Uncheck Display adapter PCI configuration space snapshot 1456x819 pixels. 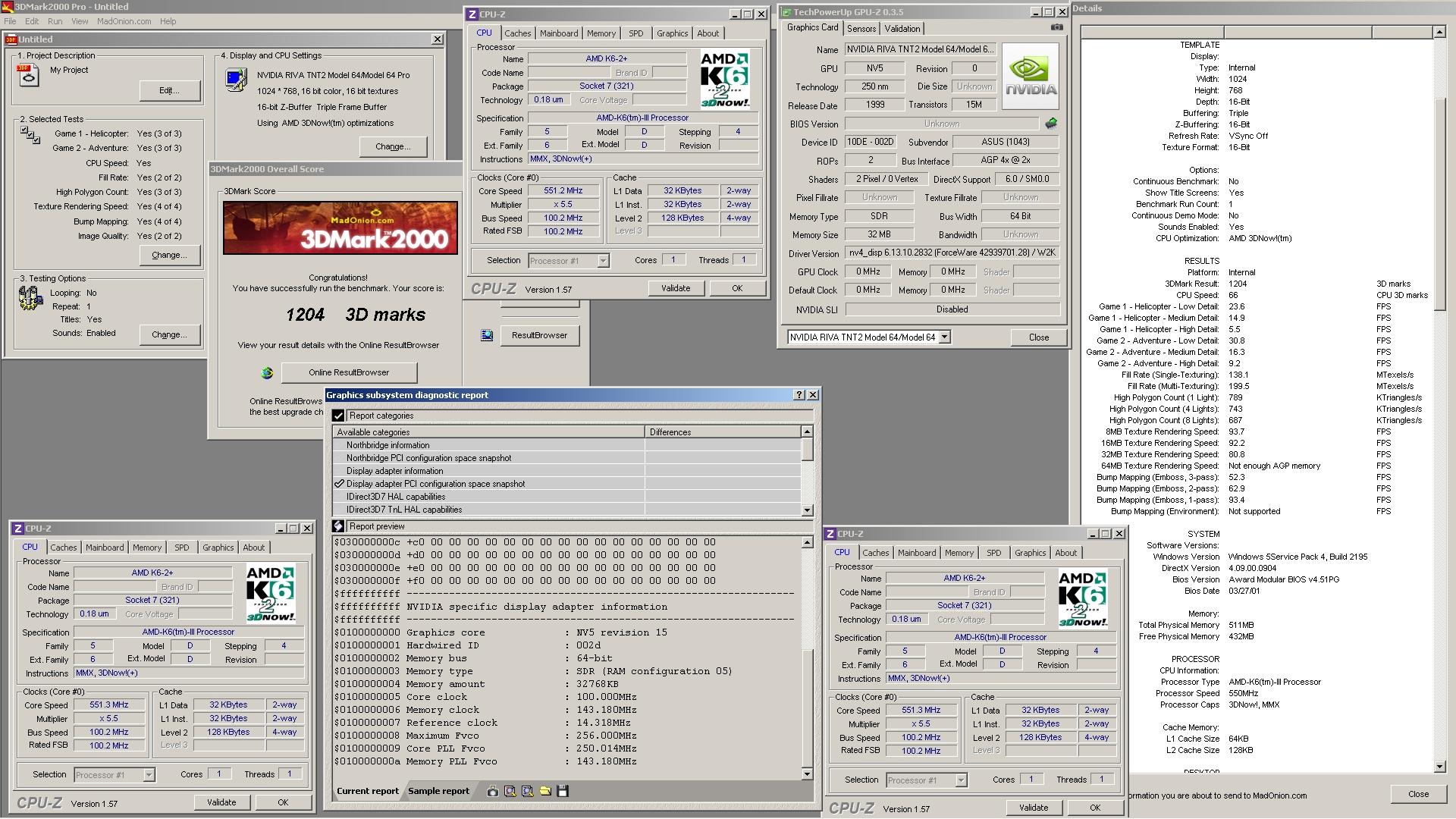pos(339,484)
